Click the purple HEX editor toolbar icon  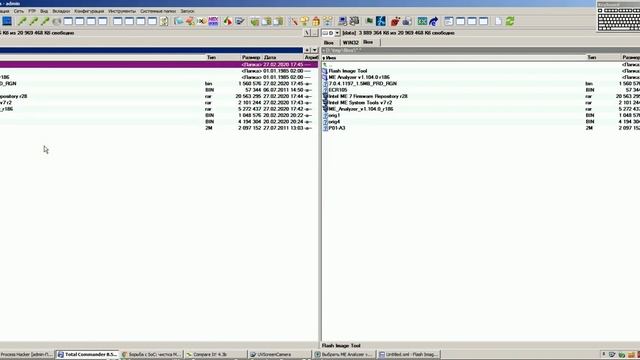(213, 21)
